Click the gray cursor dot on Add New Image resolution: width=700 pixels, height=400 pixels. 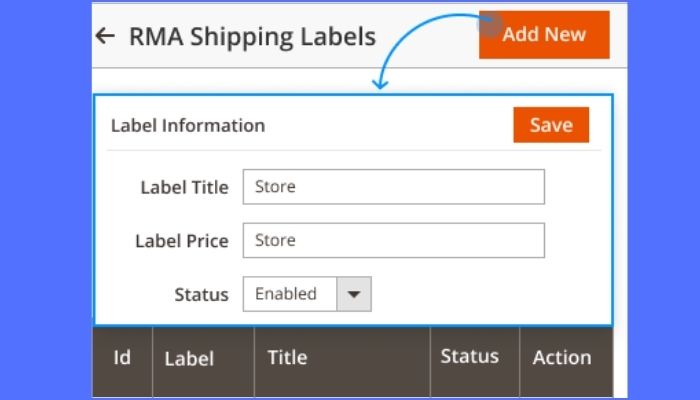(x=489, y=22)
